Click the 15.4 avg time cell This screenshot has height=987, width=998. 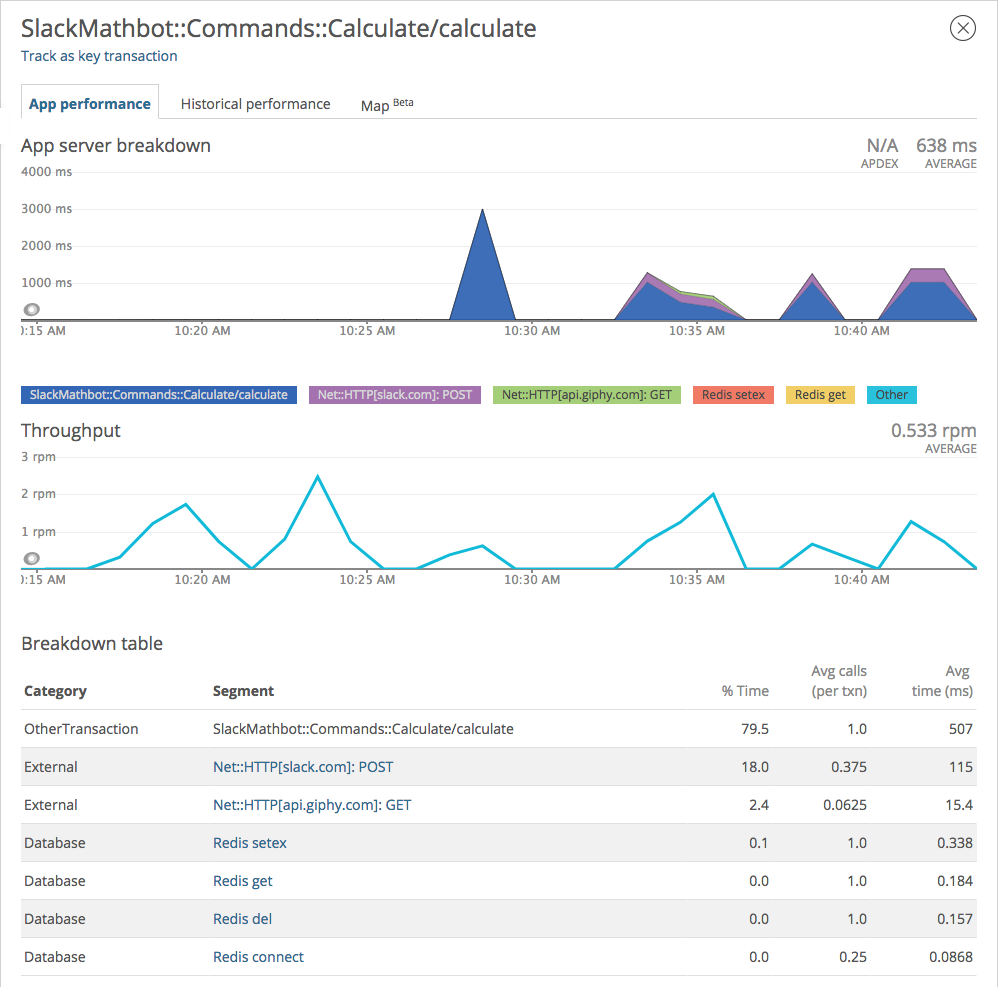coord(959,805)
